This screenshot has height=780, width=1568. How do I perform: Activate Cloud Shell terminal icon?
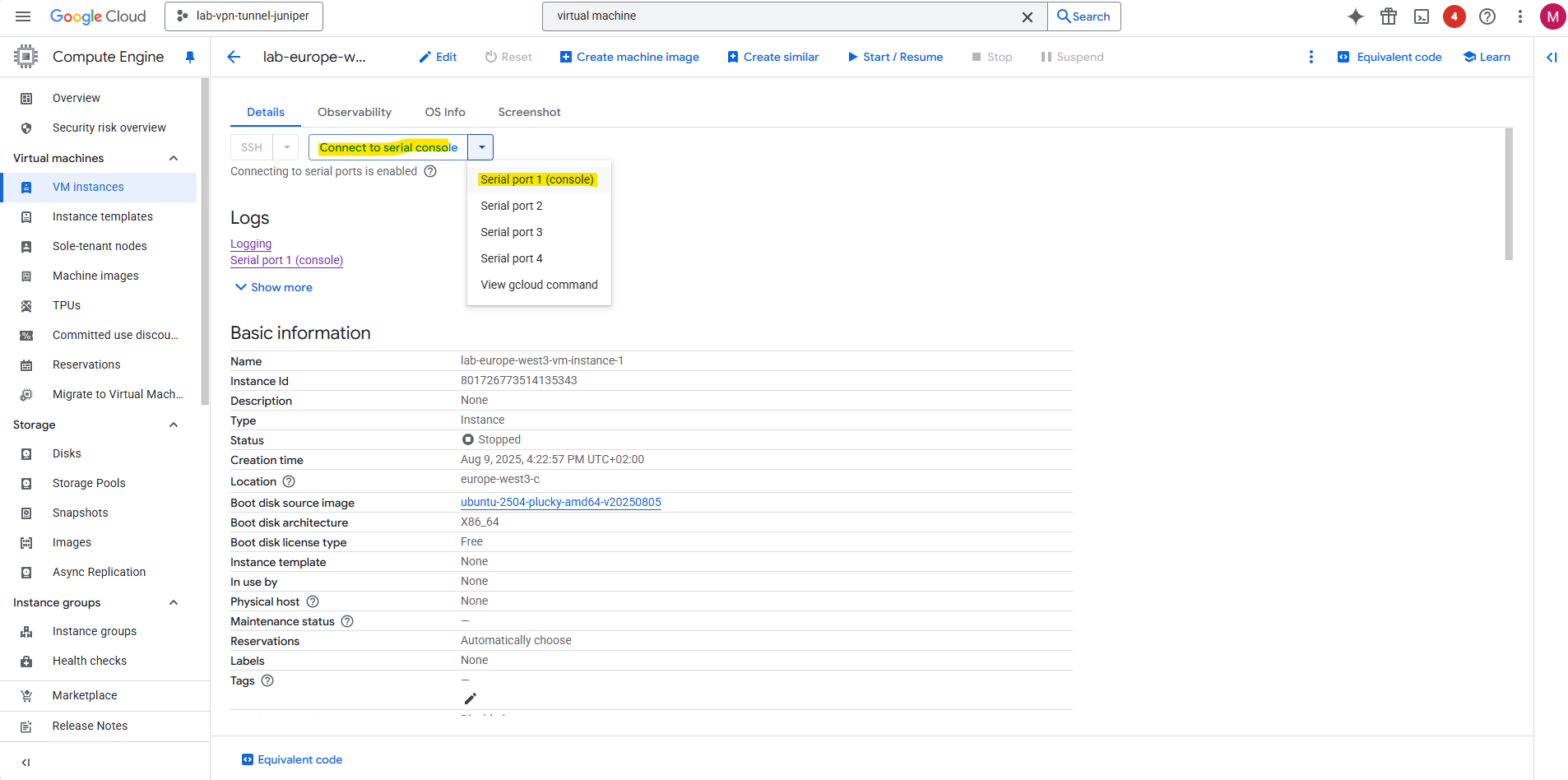[1422, 16]
